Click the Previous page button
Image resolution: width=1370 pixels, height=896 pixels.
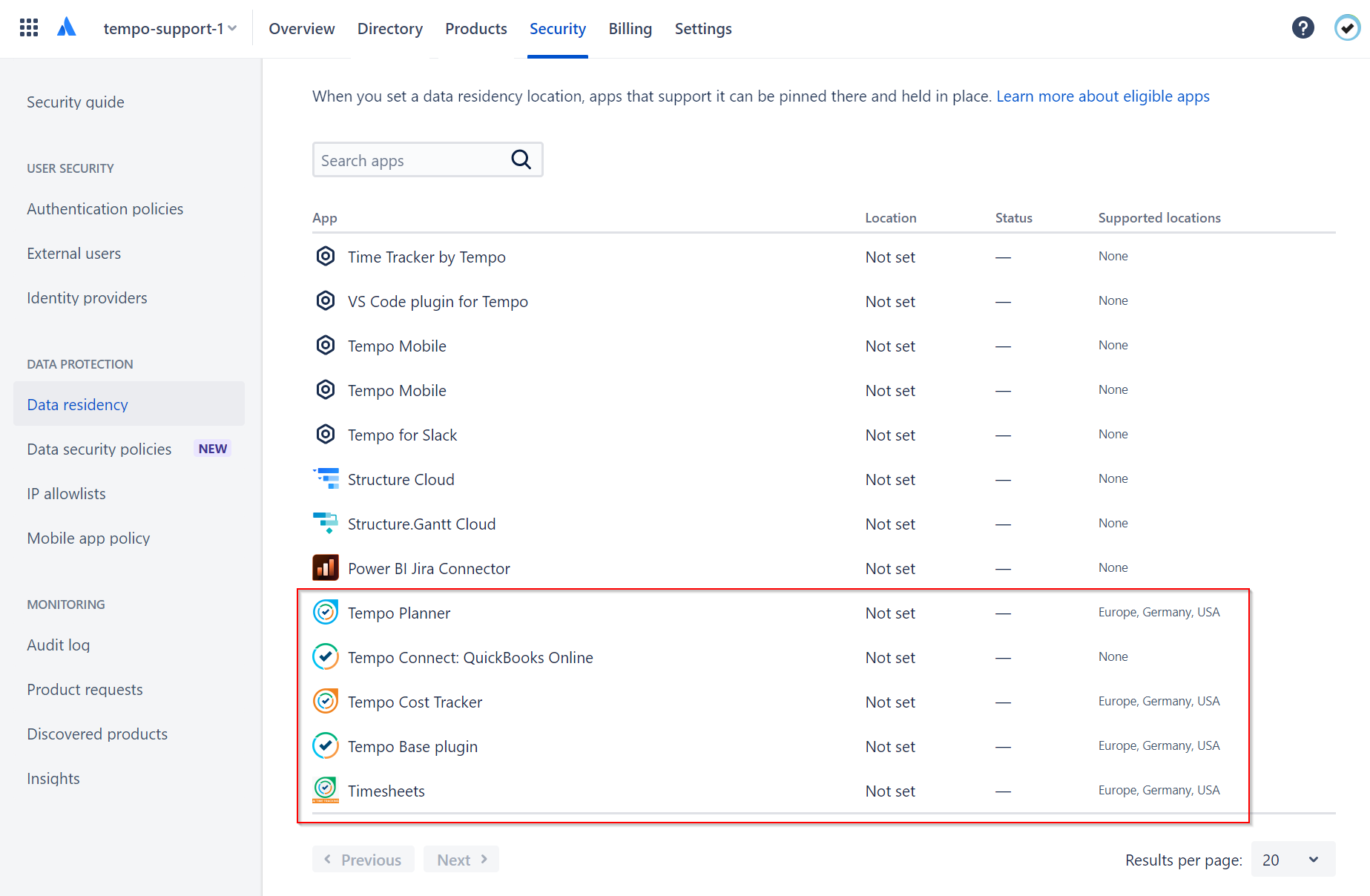363,860
